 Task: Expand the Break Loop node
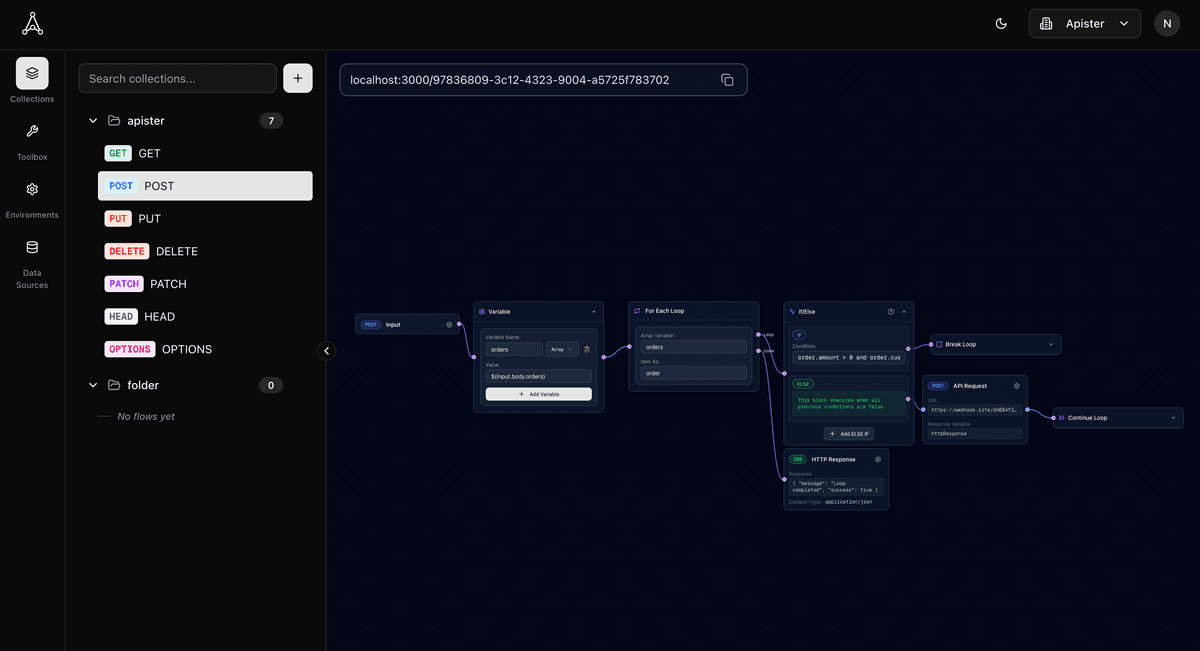pyautogui.click(x=1050, y=344)
